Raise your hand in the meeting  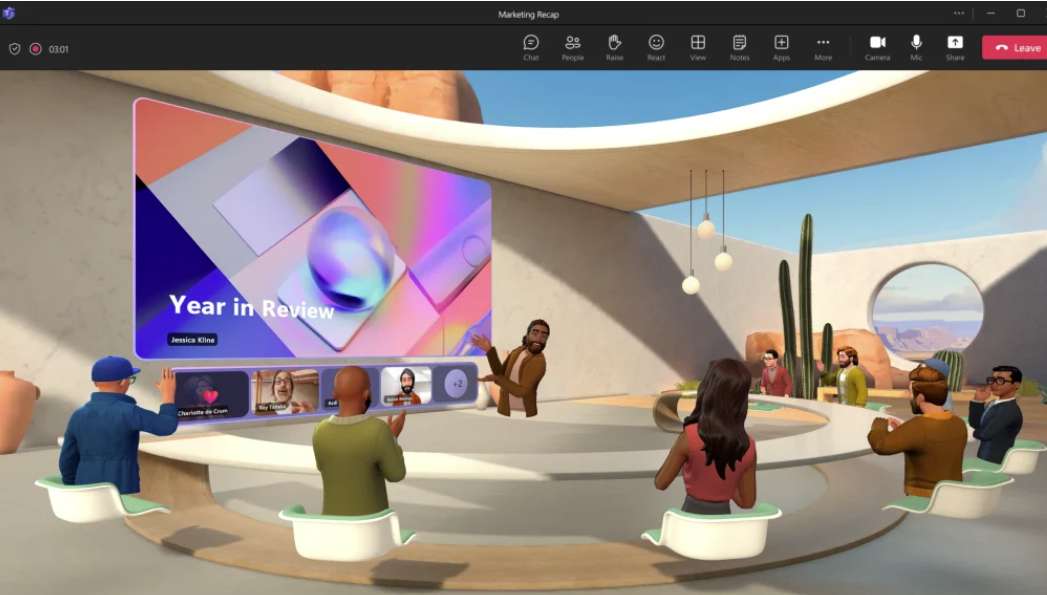614,46
